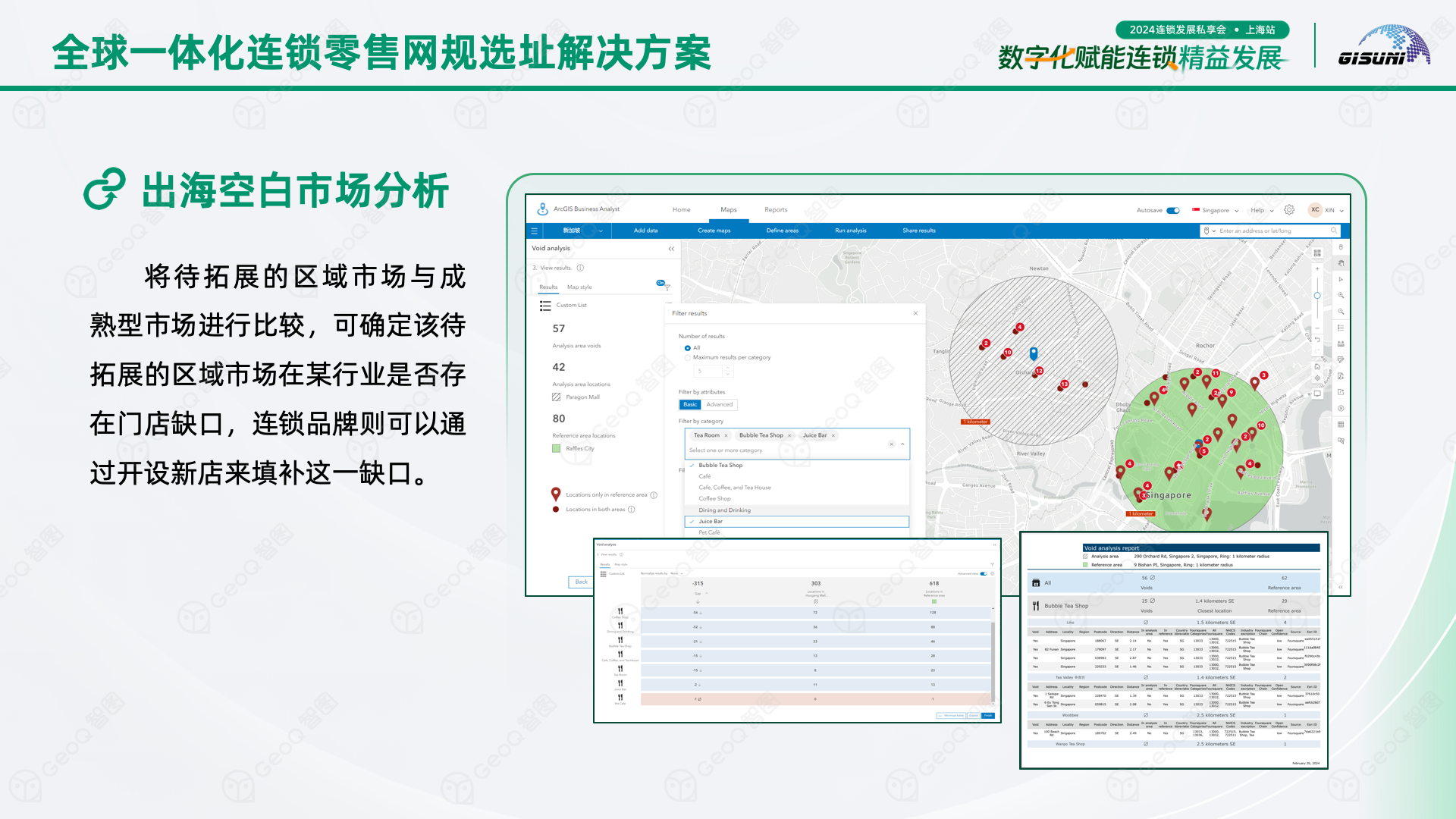Click the undo arrow on map controls
The image size is (1456, 819).
pyautogui.click(x=1317, y=340)
